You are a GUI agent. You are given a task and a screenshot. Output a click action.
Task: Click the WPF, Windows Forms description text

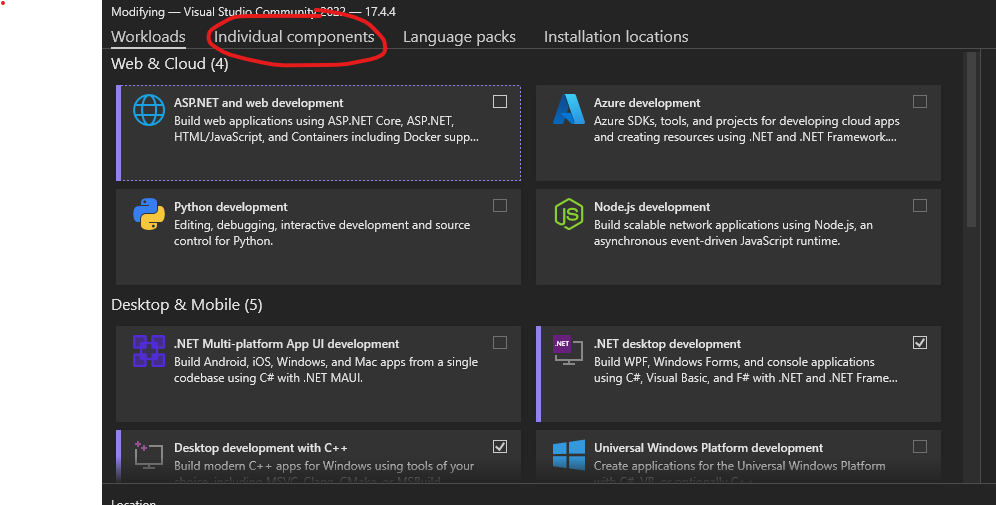click(746, 370)
